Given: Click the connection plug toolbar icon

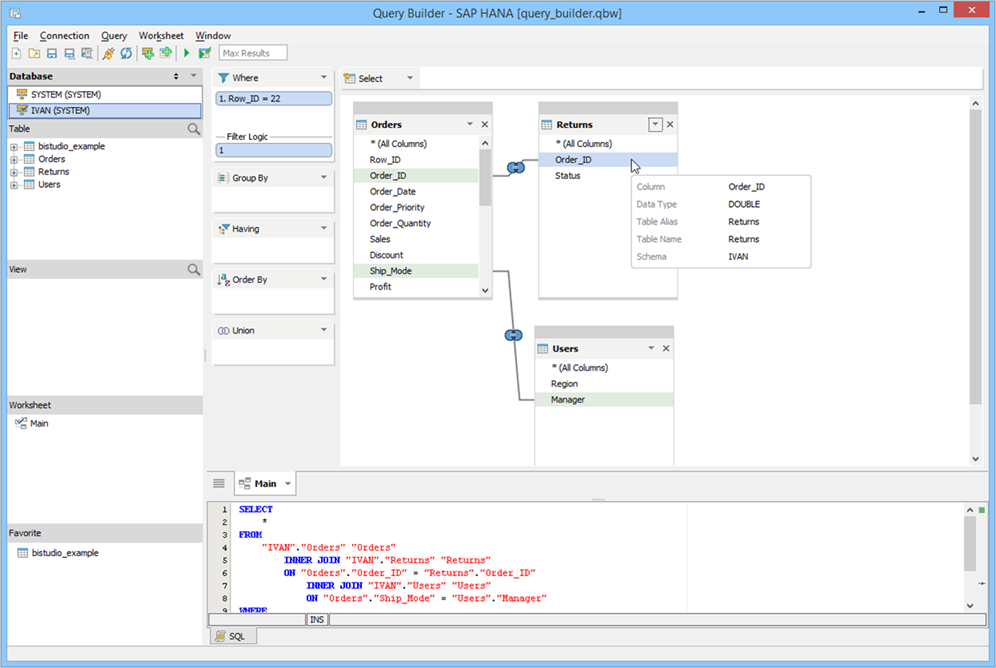Looking at the screenshot, I should 109,53.
